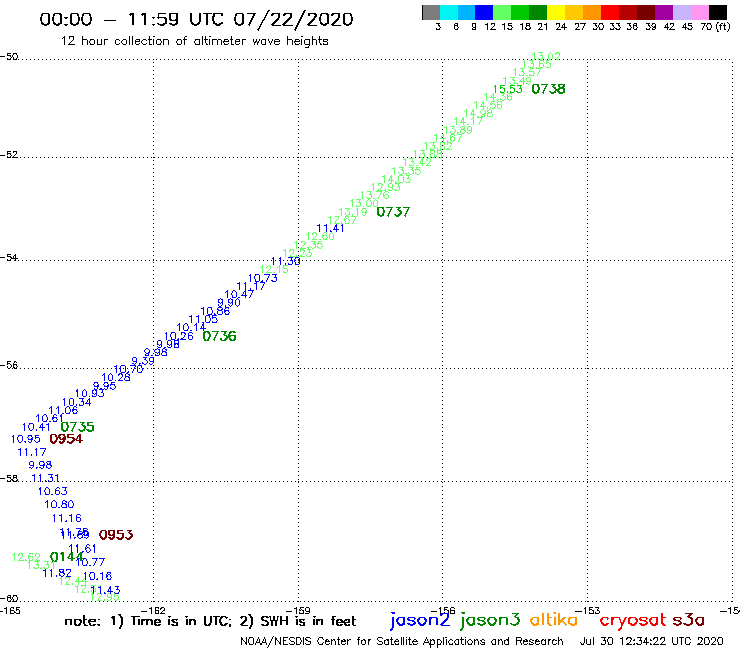
Task: Click the note about UTC and SWH
Action: (210, 622)
